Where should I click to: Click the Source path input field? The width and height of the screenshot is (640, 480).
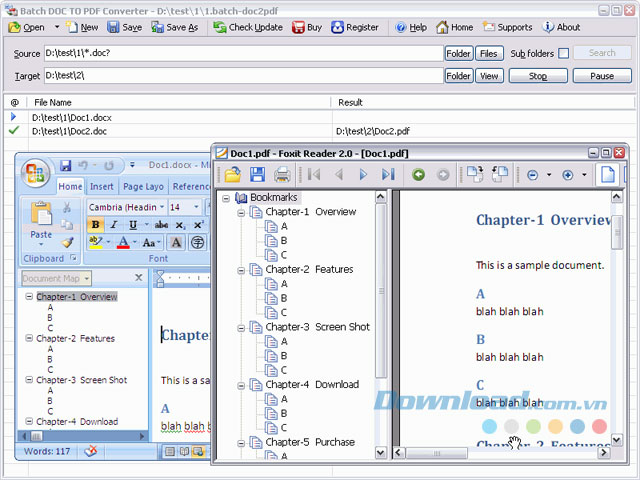[244, 53]
